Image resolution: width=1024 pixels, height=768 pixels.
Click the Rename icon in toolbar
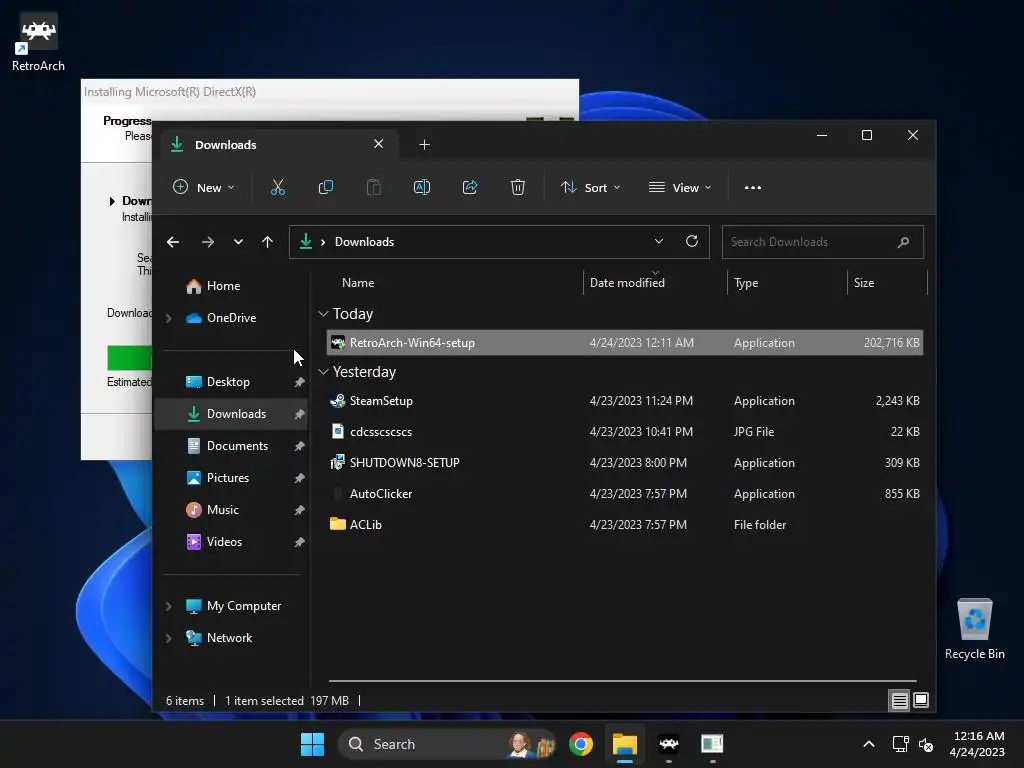pyautogui.click(x=422, y=187)
